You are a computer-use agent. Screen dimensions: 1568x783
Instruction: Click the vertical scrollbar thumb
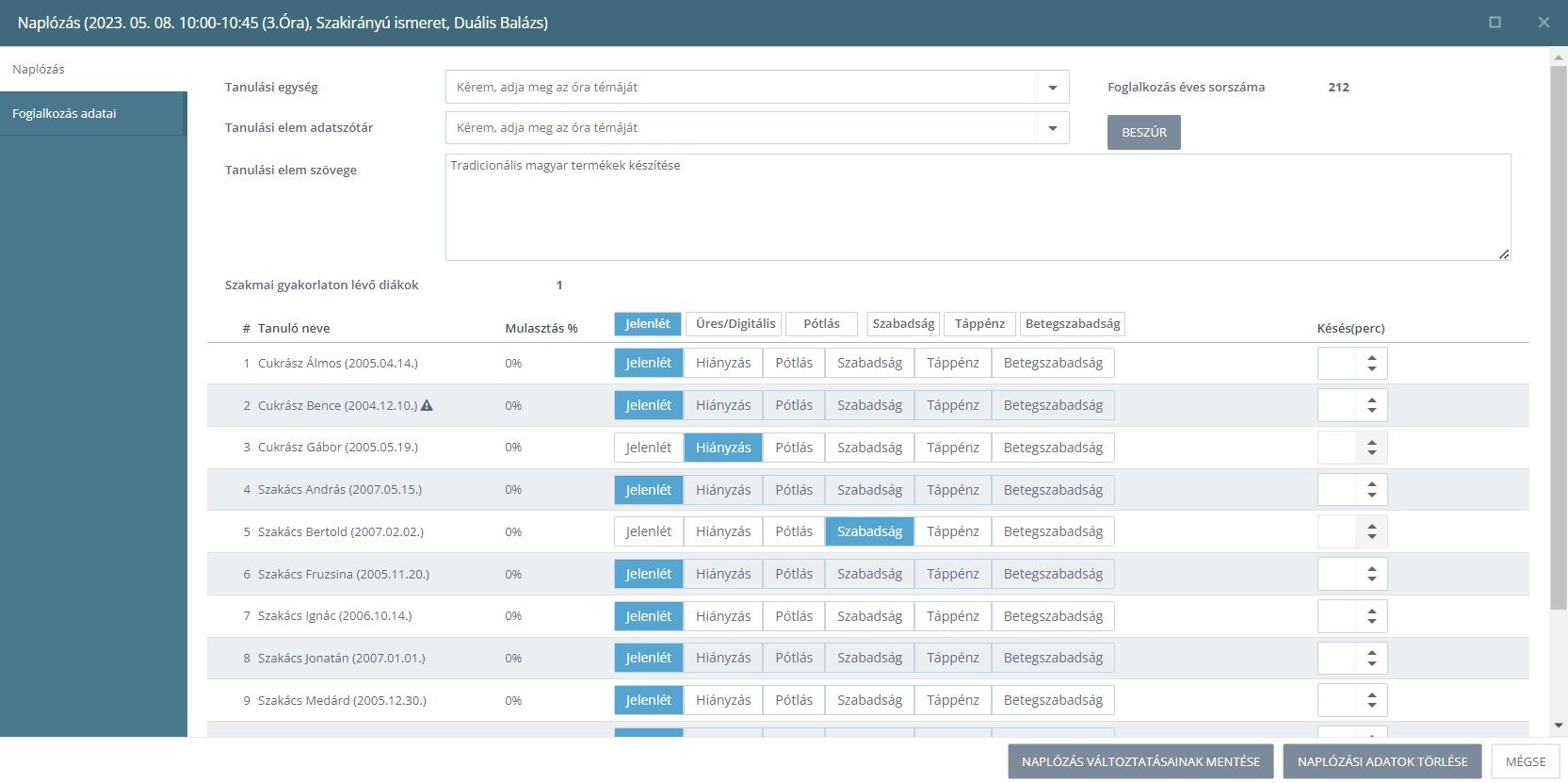[x=1559, y=337]
